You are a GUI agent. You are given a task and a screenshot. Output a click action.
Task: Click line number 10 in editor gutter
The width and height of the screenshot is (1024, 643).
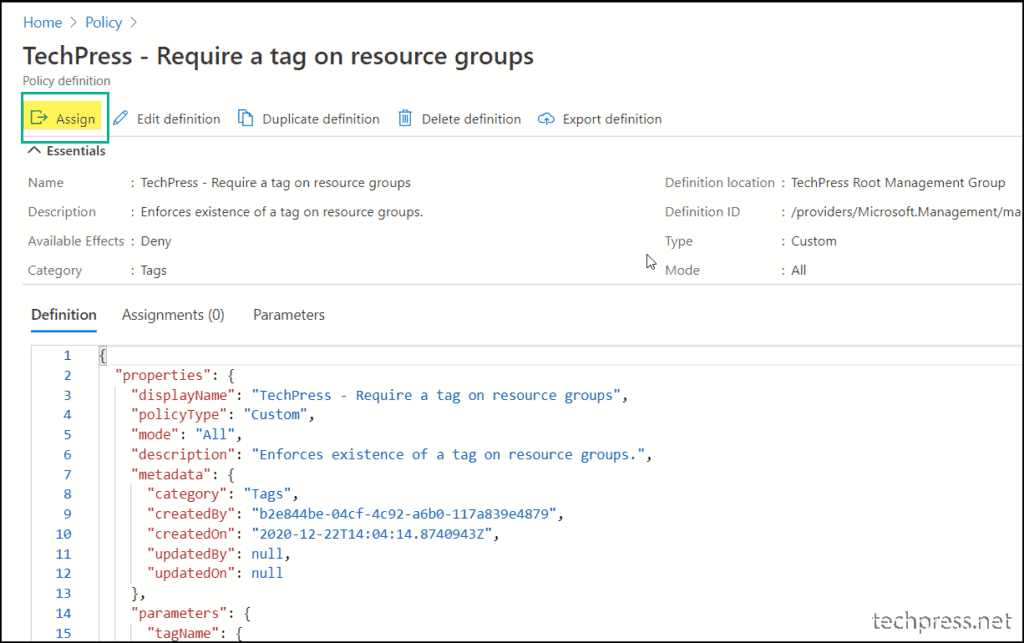63,534
